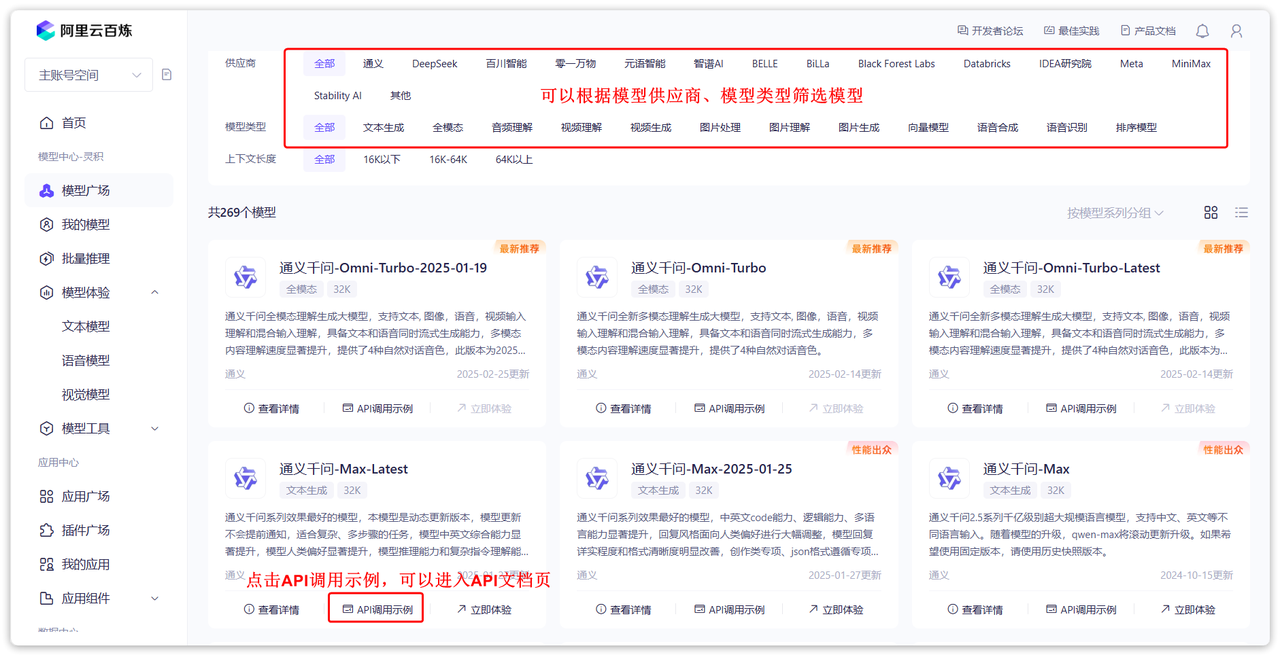Click the 主账号空间 workspace selector
Viewport: 1280px width, 657px height.
[x=88, y=74]
